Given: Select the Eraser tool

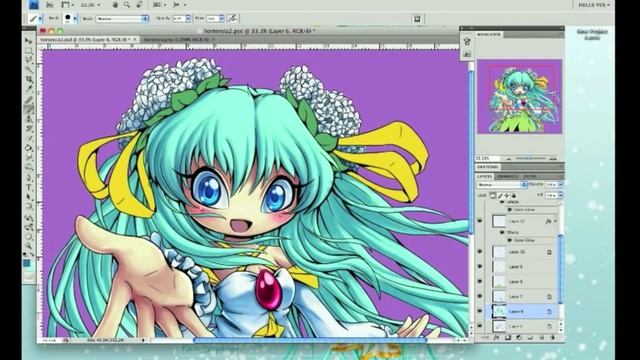Looking at the screenshot, I should point(29,138).
